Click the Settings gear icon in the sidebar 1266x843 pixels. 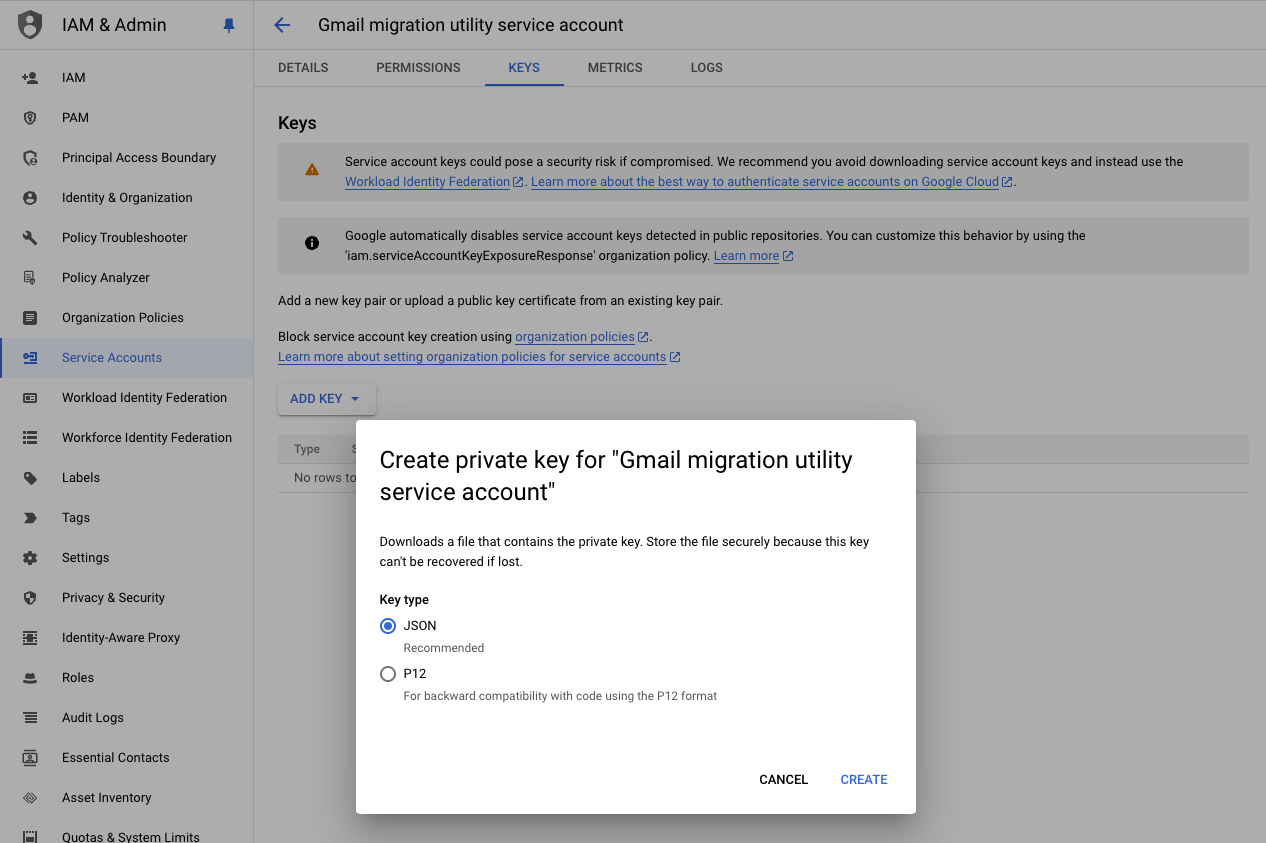pyautogui.click(x=30, y=557)
